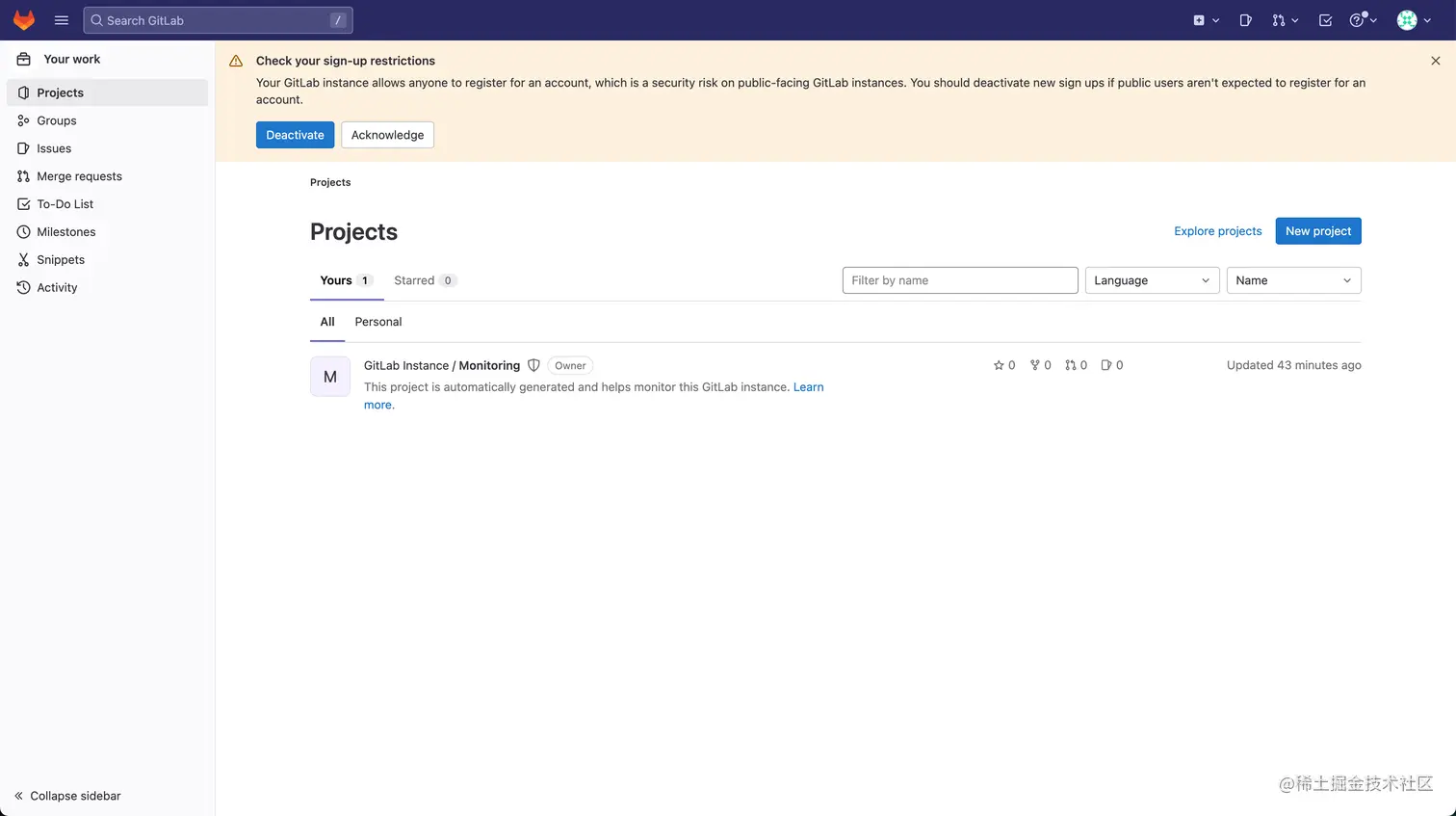Click the New project button
Viewport: 1456px width, 816px height.
tap(1318, 231)
